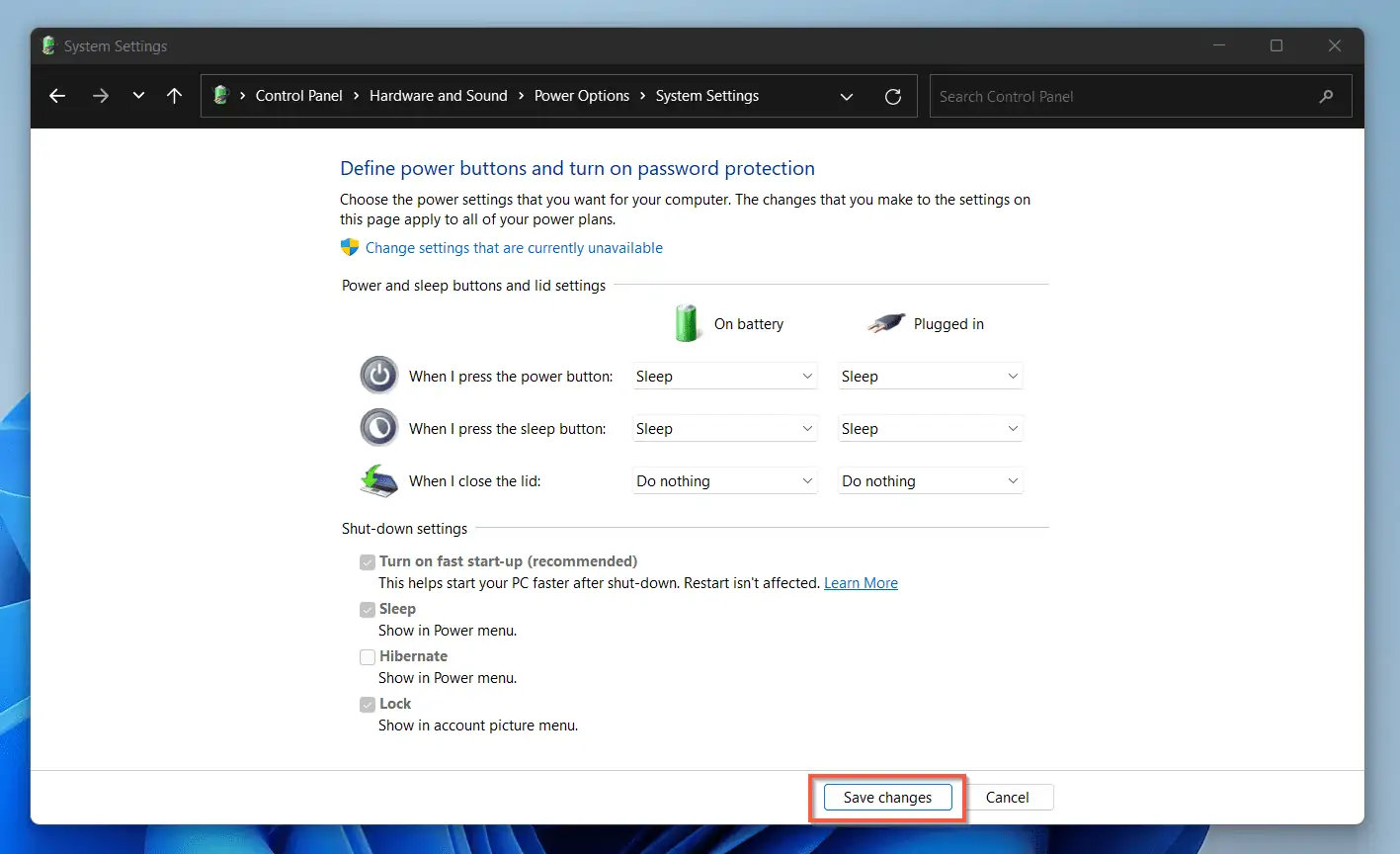Click the power button icon
Screen dimensions: 1400x854
tap(378, 376)
